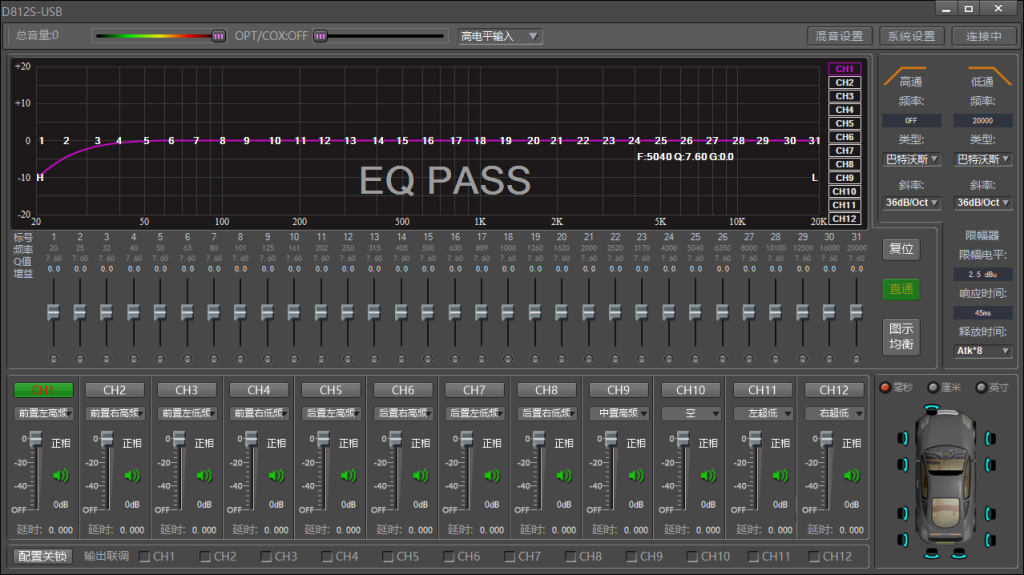Open CH11 speaker assignment dropdown 左超低
1024x575 pixels.
762,413
